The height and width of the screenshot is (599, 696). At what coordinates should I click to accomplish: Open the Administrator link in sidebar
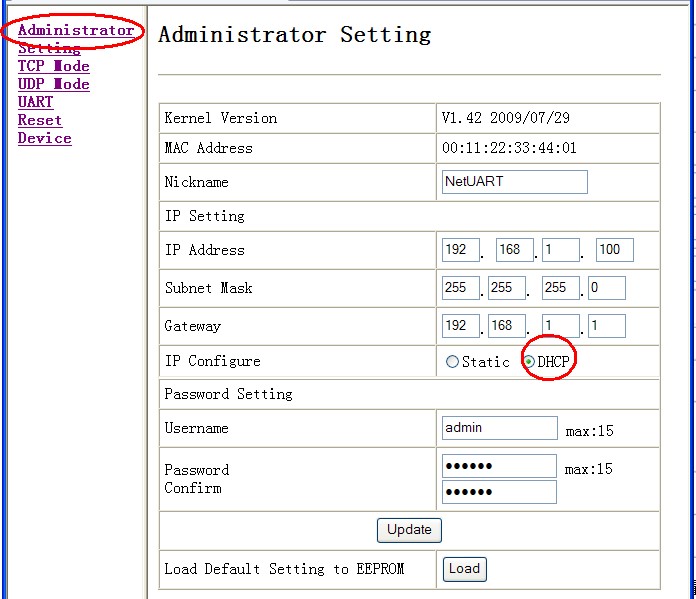pos(75,30)
